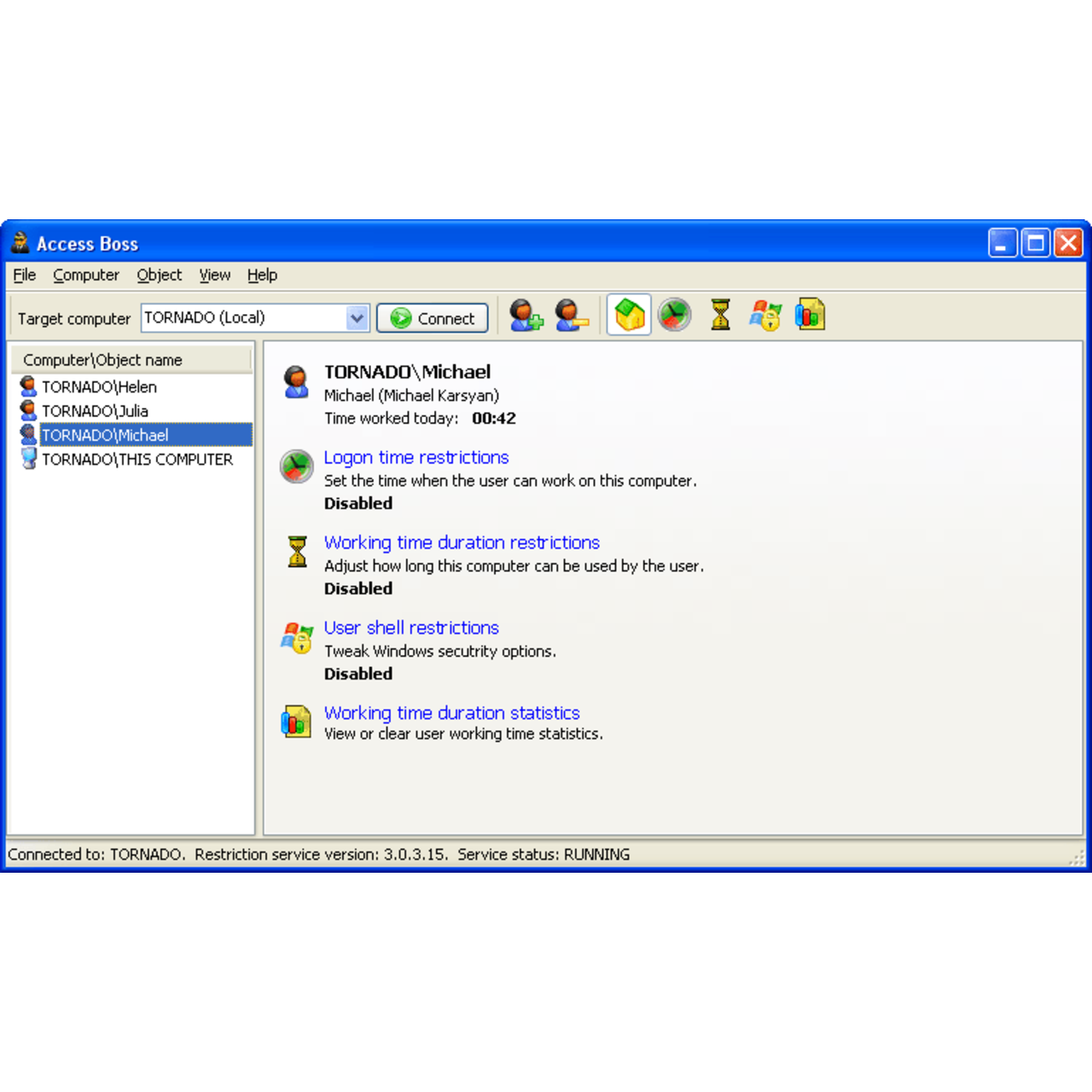Open the File menu
The image size is (1092, 1092).
coord(24,275)
